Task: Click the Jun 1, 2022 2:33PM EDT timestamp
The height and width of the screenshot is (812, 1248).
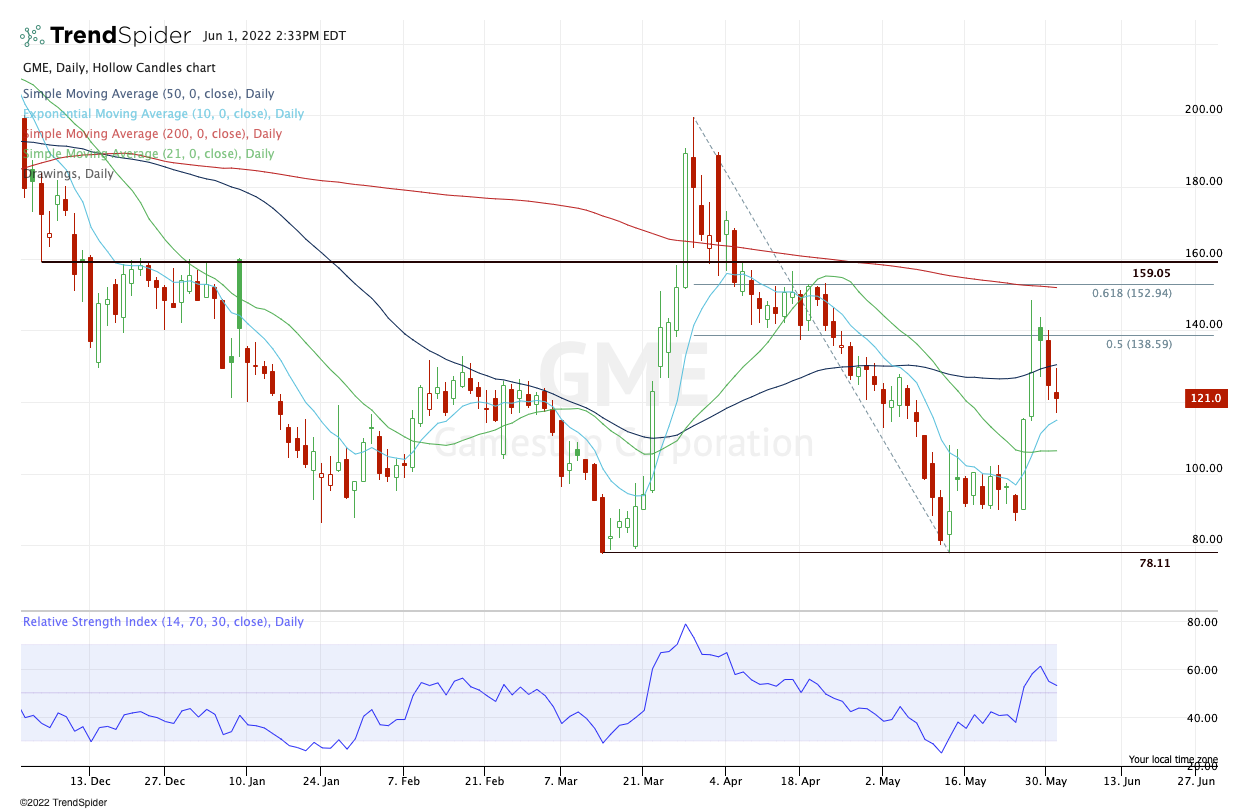Action: [x=274, y=36]
